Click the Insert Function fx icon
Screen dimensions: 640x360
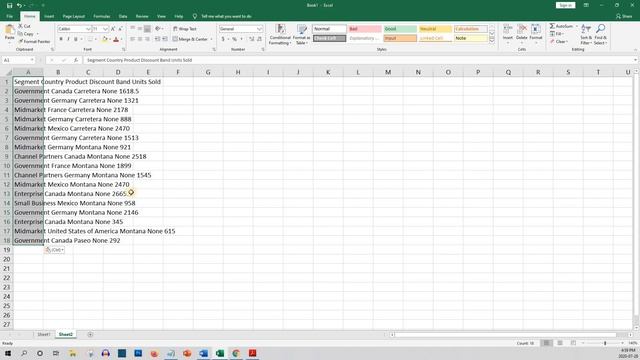pyautogui.click(x=76, y=60)
